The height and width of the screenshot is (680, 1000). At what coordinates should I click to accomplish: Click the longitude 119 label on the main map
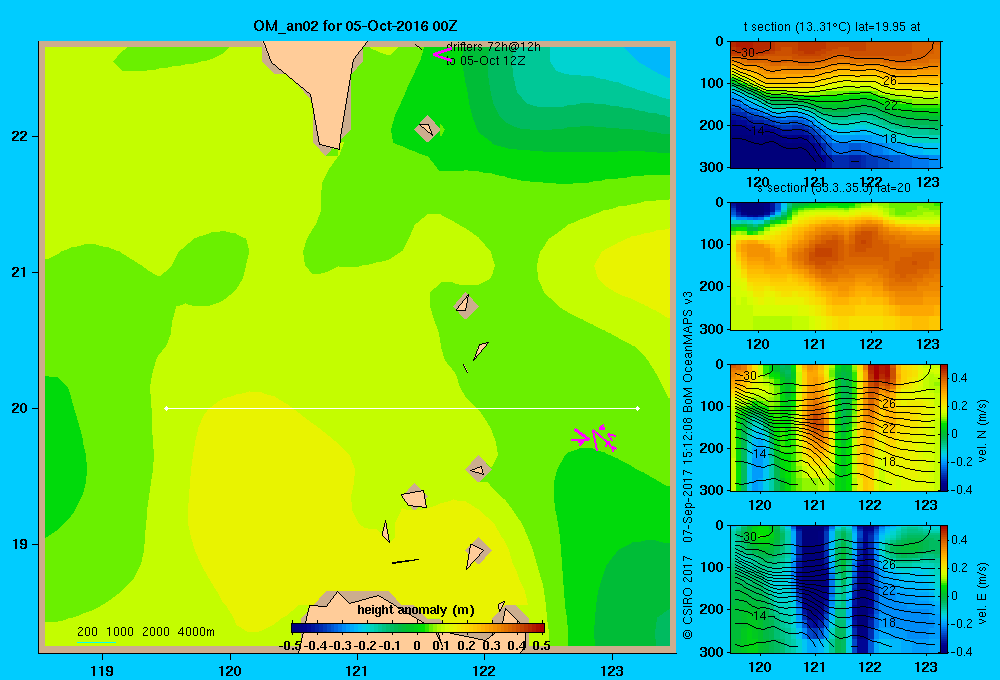point(102,670)
